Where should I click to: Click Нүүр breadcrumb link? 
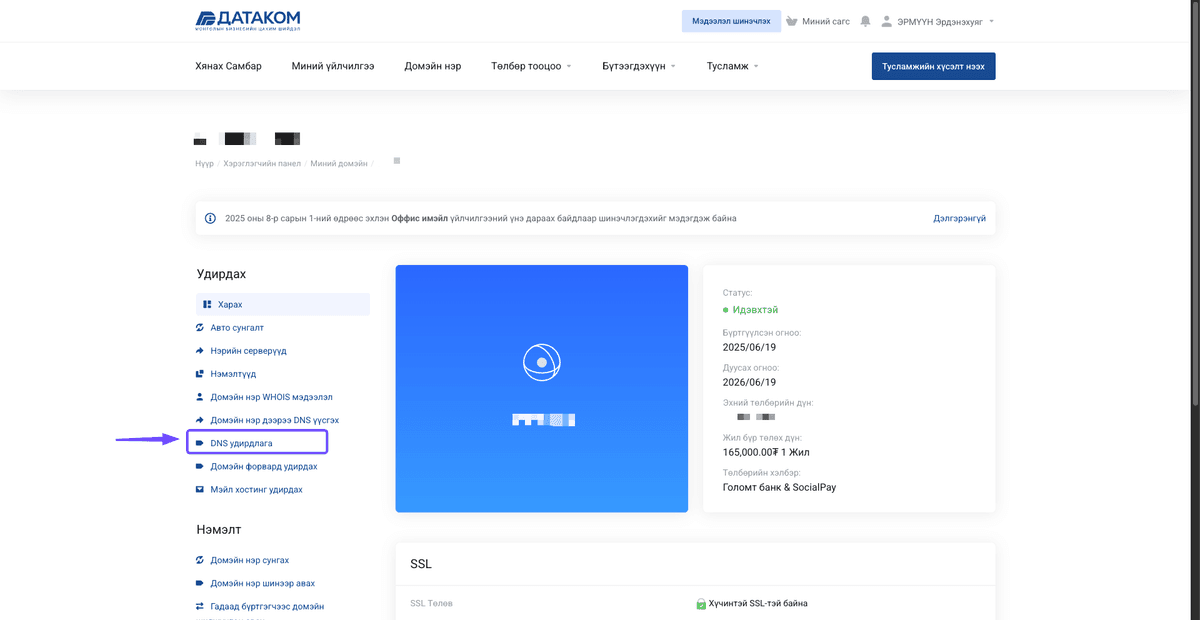pyautogui.click(x=204, y=163)
